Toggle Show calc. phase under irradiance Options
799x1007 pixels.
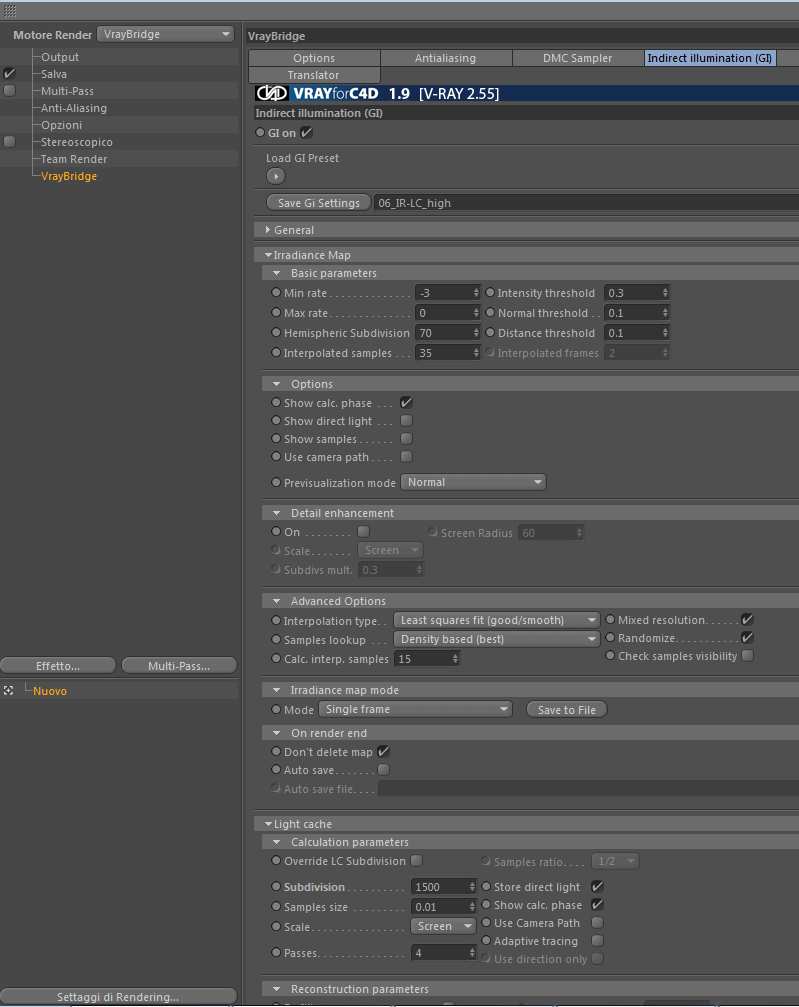pyautogui.click(x=406, y=403)
